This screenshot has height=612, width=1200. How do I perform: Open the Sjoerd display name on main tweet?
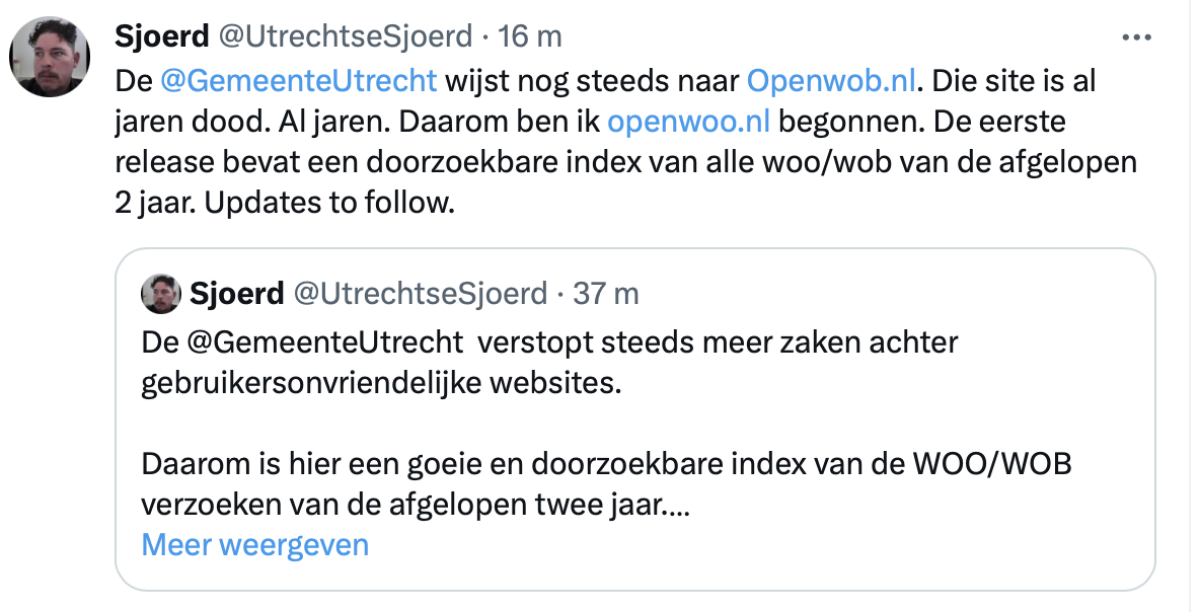pos(161,37)
